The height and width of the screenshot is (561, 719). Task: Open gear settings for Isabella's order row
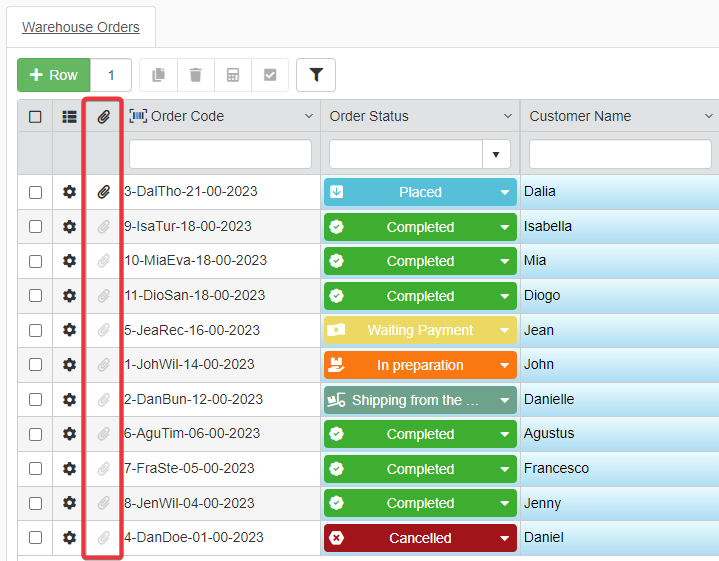(x=69, y=227)
